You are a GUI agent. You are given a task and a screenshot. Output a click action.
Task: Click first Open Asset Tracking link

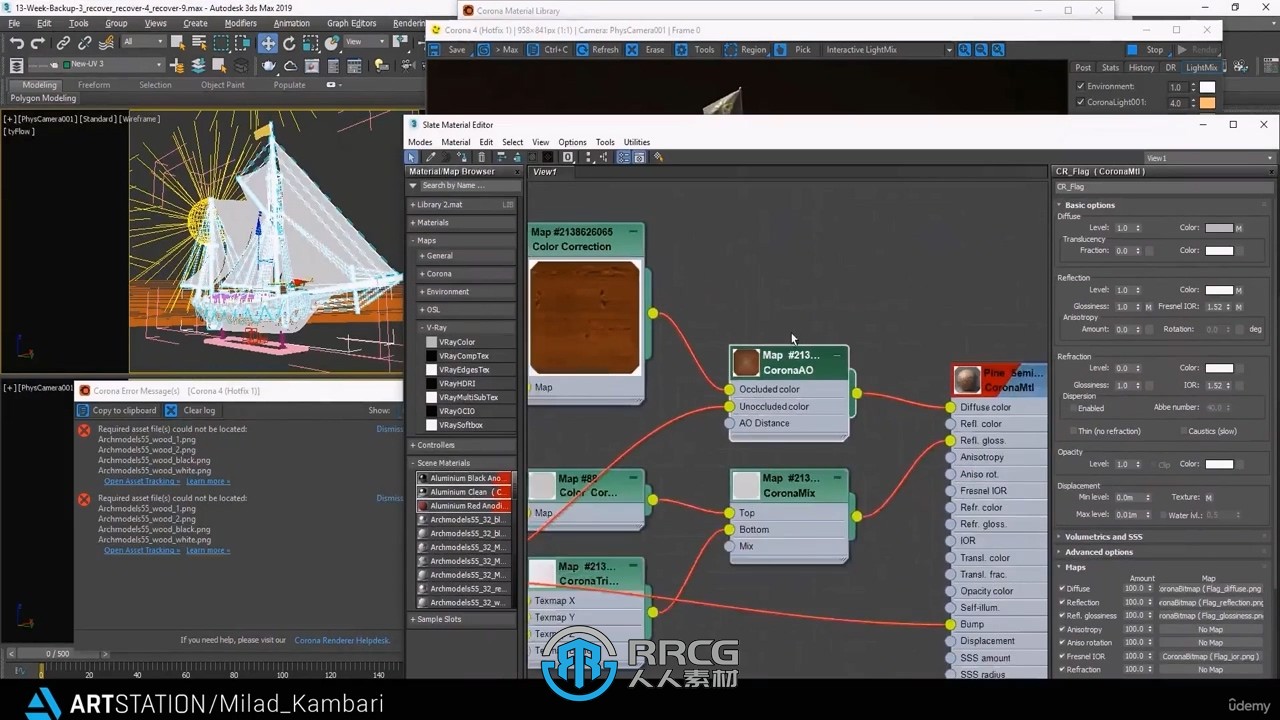tap(142, 481)
